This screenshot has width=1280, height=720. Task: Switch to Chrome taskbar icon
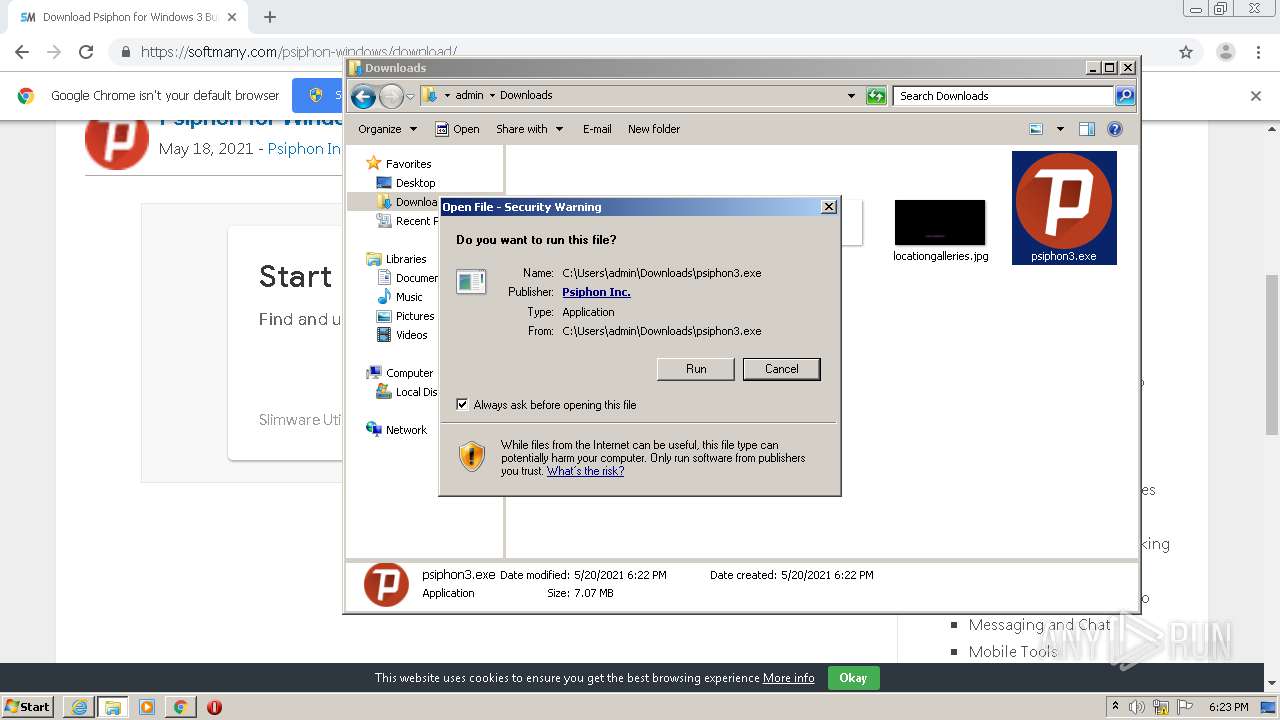pos(180,707)
